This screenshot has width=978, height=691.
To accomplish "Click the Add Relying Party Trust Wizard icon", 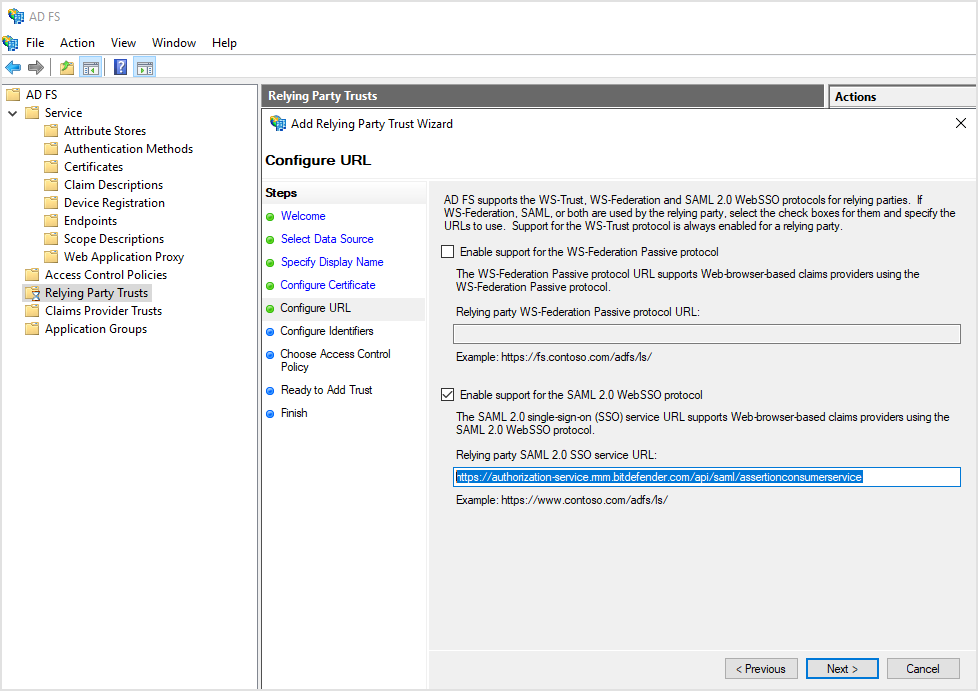I will pyautogui.click(x=276, y=123).
